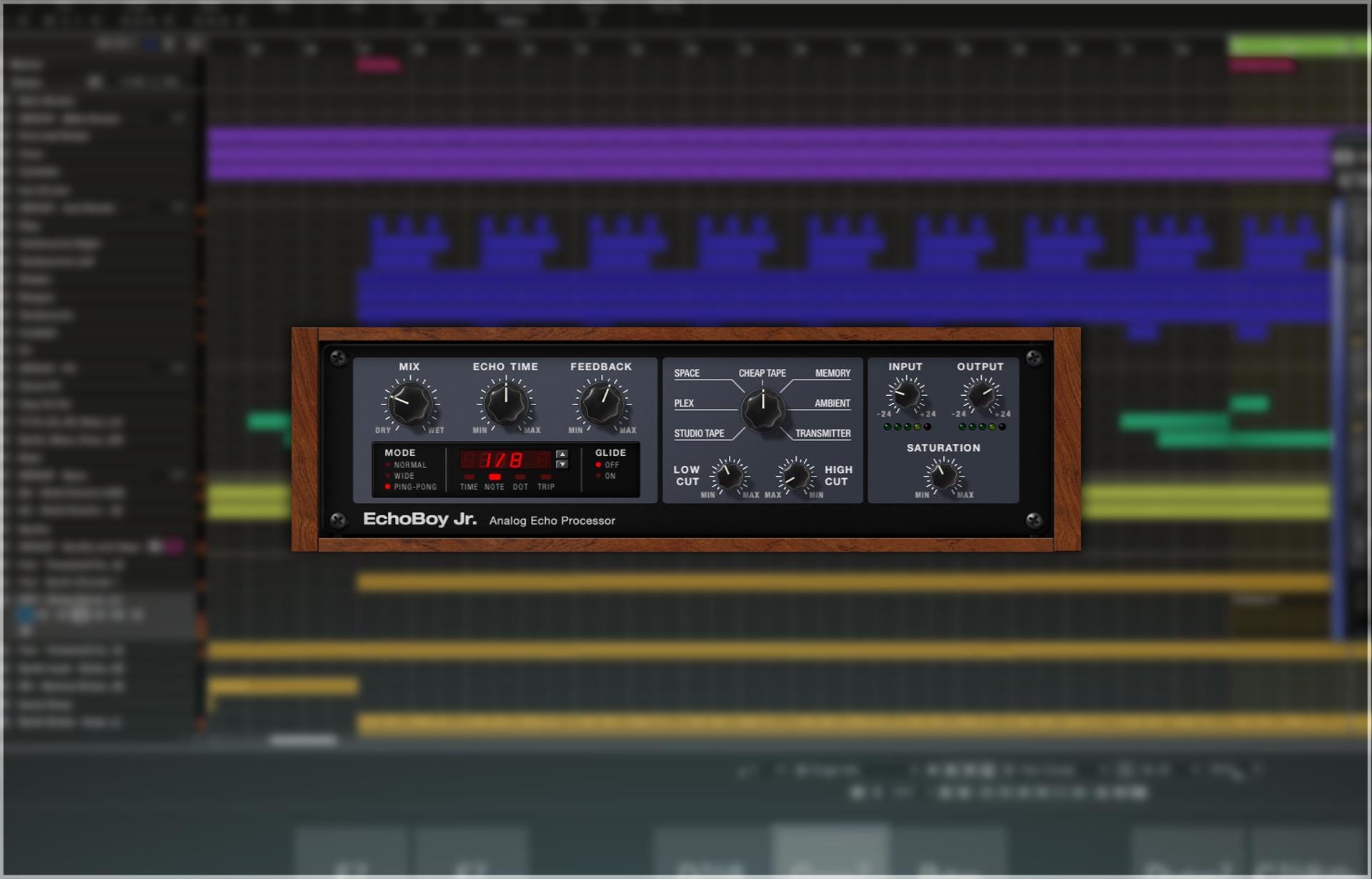Select the long purple clip in arrangement
The width and height of the screenshot is (1372, 879).
[x=770, y=154]
